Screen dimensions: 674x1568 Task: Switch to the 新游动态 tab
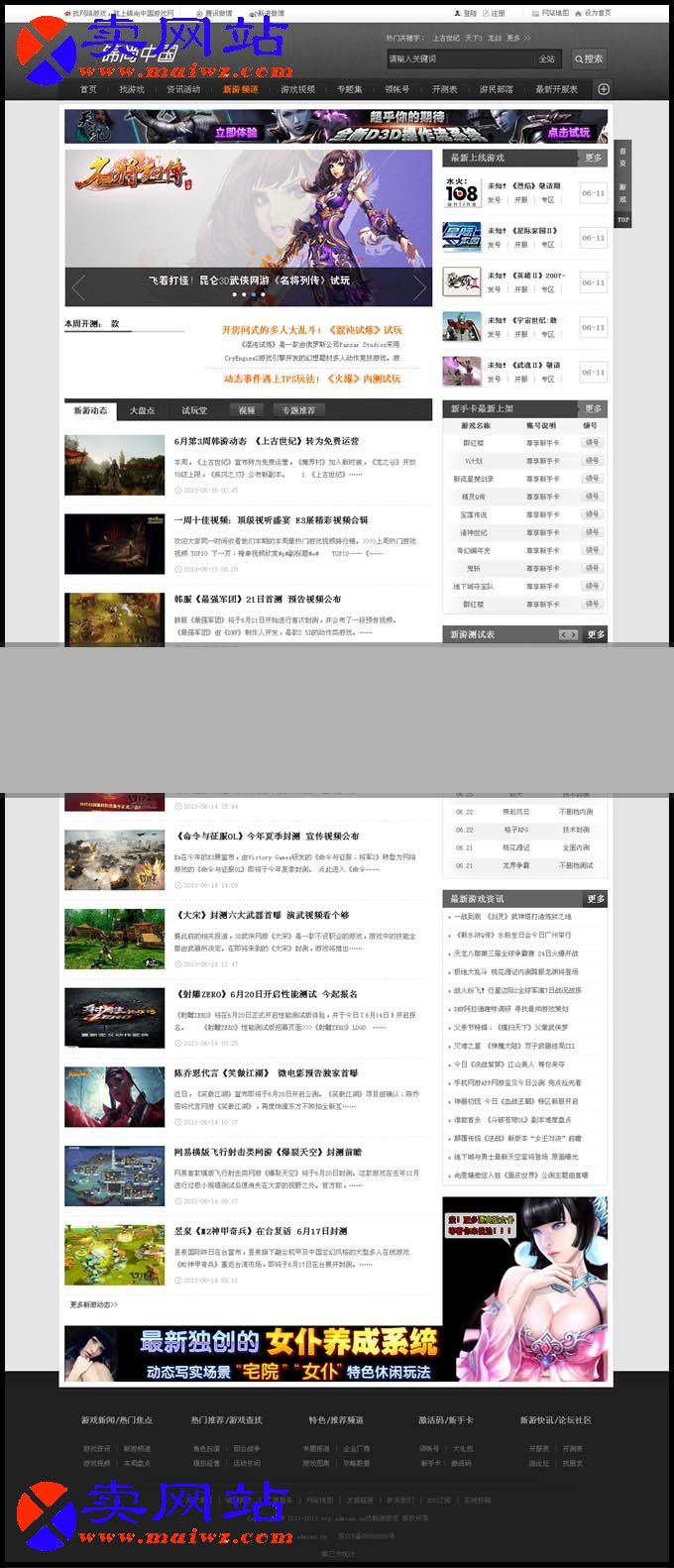click(x=90, y=410)
